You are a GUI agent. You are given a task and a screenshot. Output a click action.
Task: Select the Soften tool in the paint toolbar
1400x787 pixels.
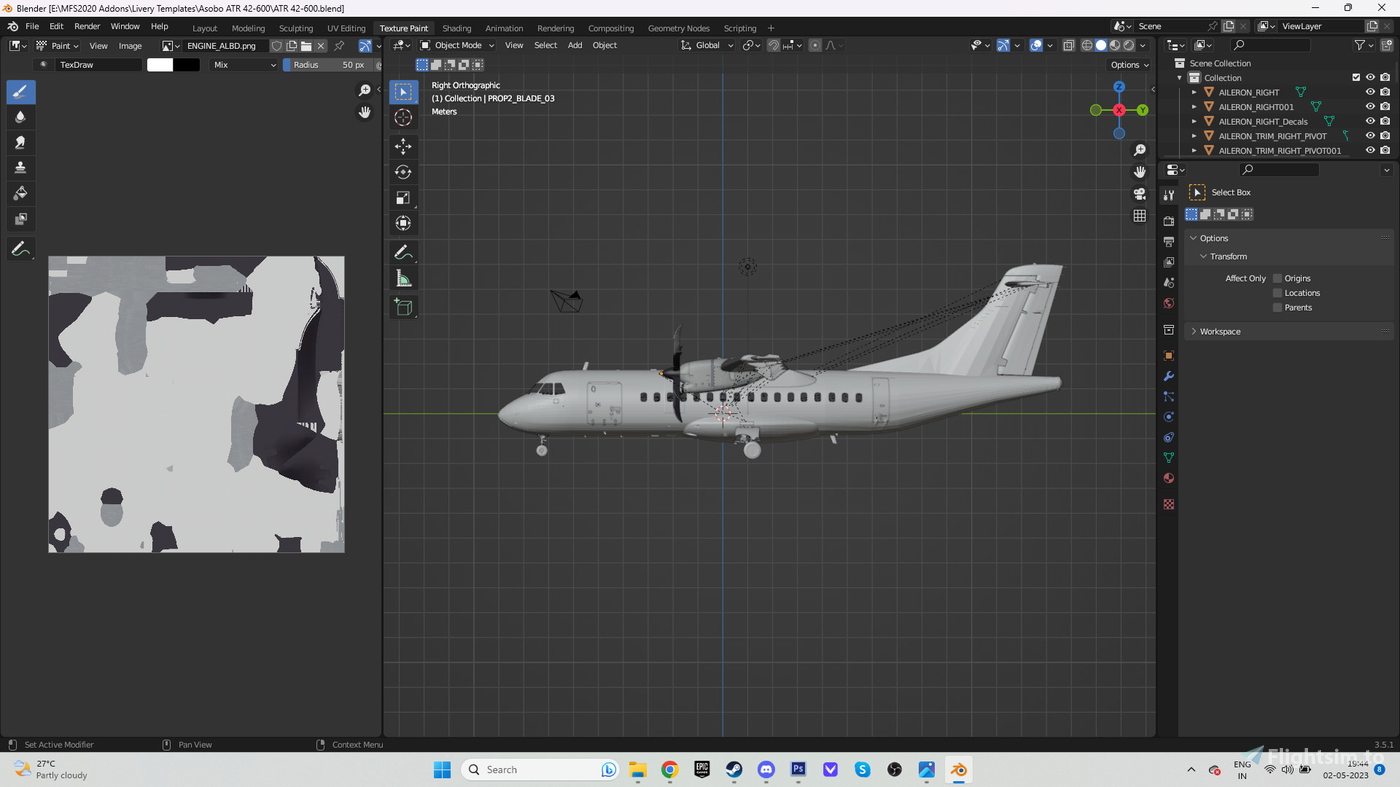(20, 117)
